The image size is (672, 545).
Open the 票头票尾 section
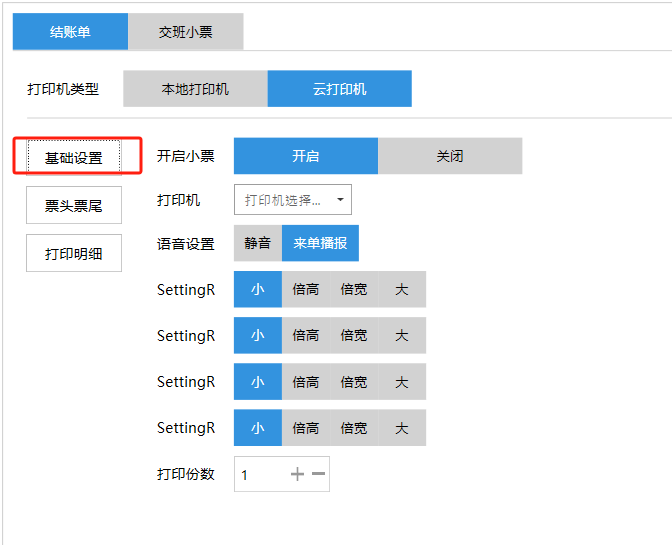pyautogui.click(x=74, y=206)
